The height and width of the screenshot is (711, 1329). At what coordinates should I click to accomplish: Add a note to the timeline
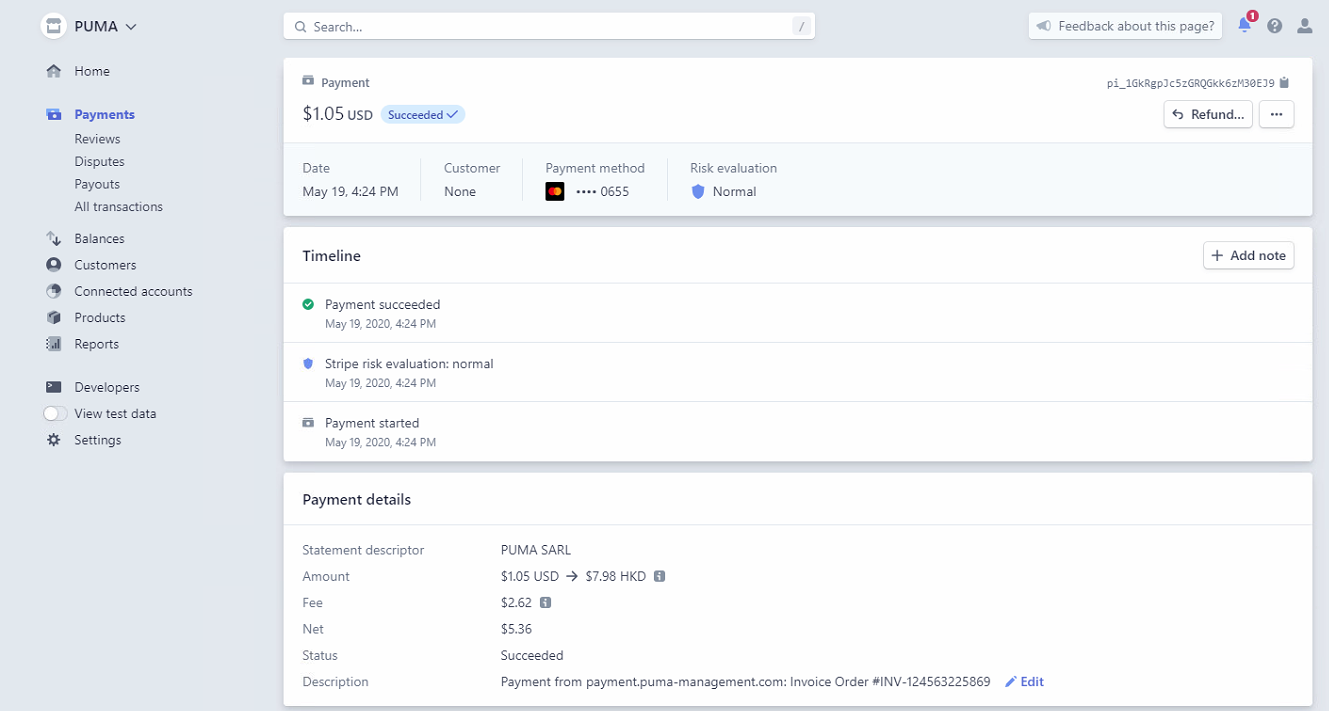click(1248, 256)
